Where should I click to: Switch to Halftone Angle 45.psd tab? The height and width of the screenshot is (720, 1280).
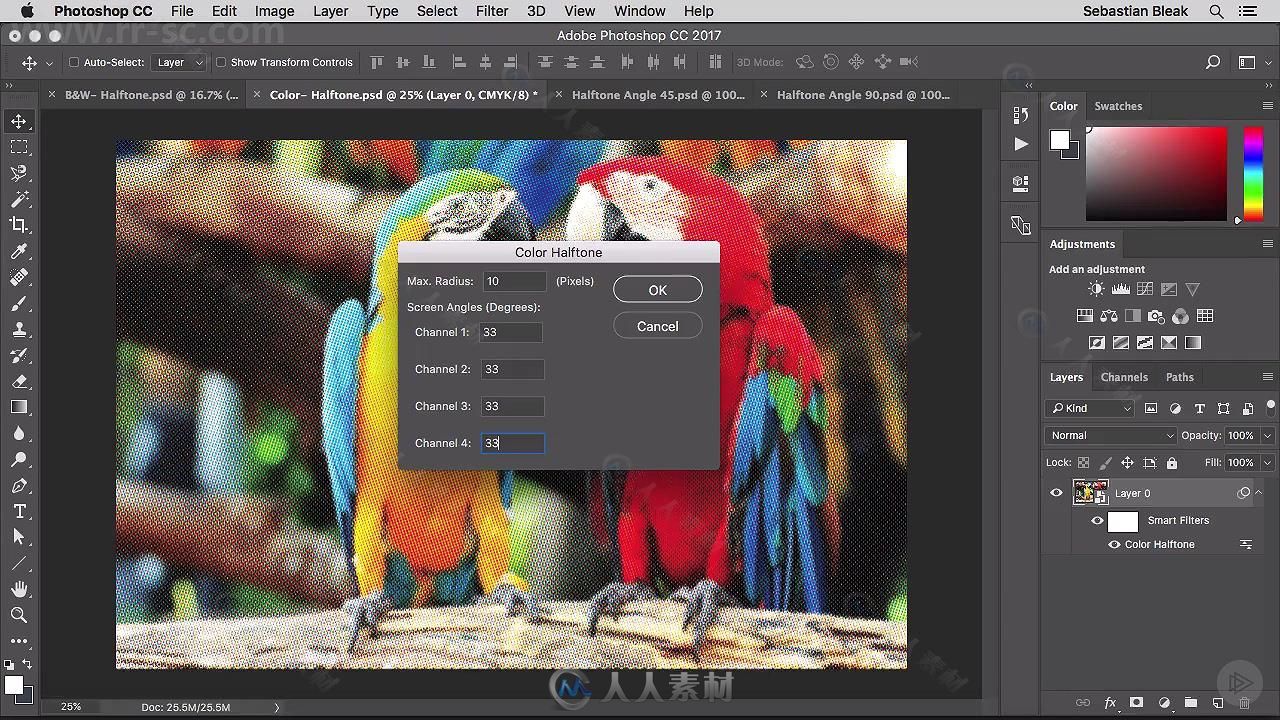658,95
